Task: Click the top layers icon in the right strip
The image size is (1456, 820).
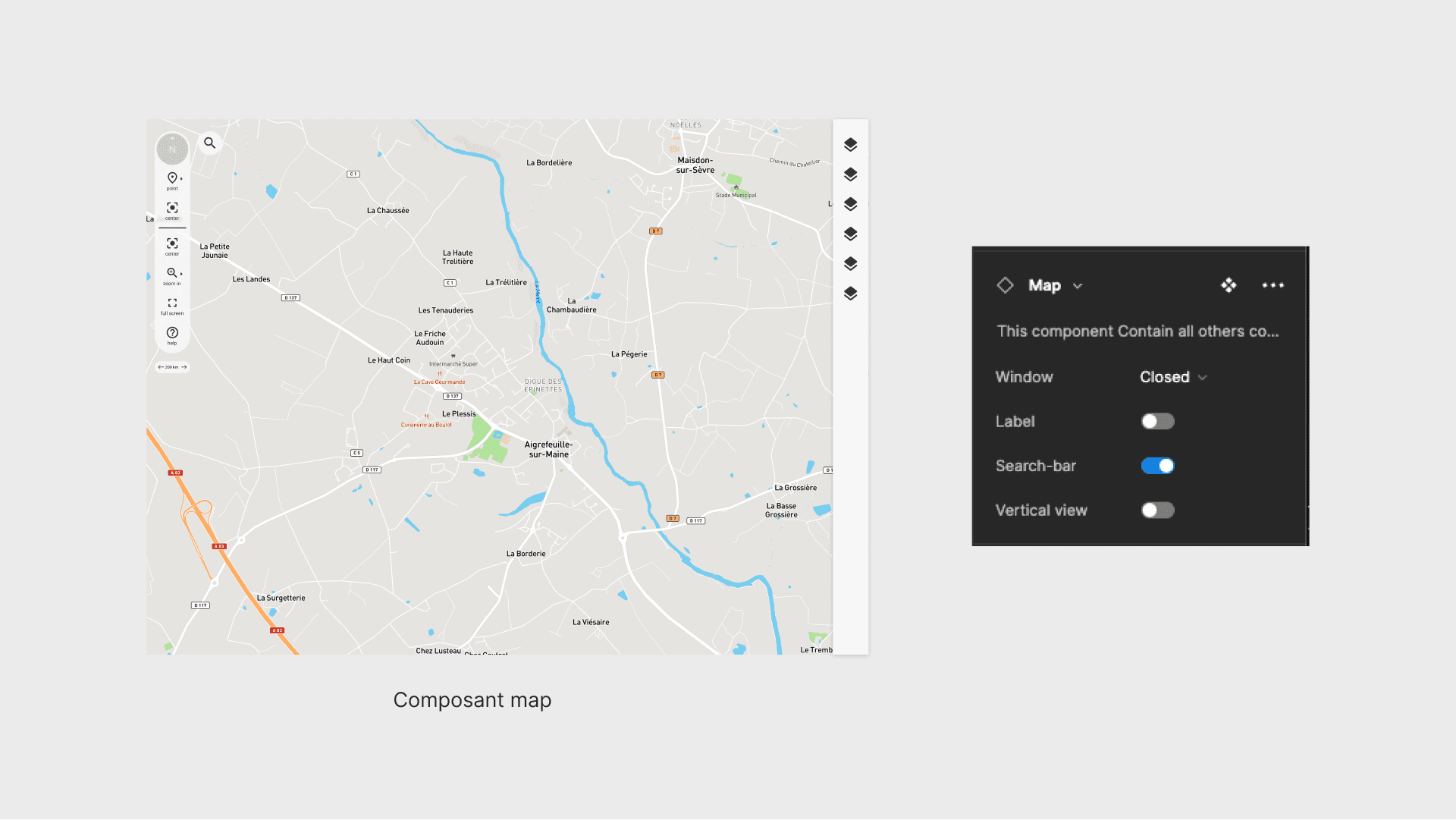Action: click(x=850, y=145)
